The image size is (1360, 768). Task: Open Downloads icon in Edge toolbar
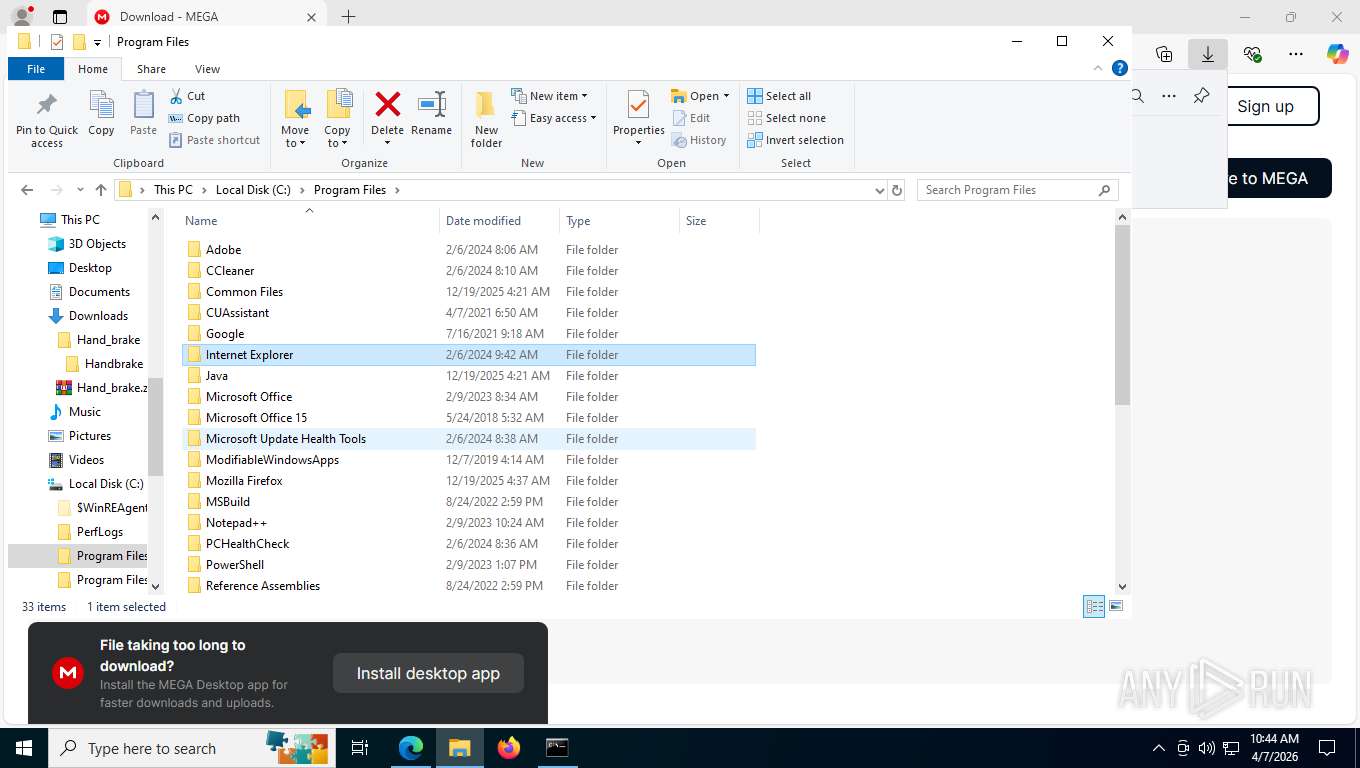coord(1208,54)
